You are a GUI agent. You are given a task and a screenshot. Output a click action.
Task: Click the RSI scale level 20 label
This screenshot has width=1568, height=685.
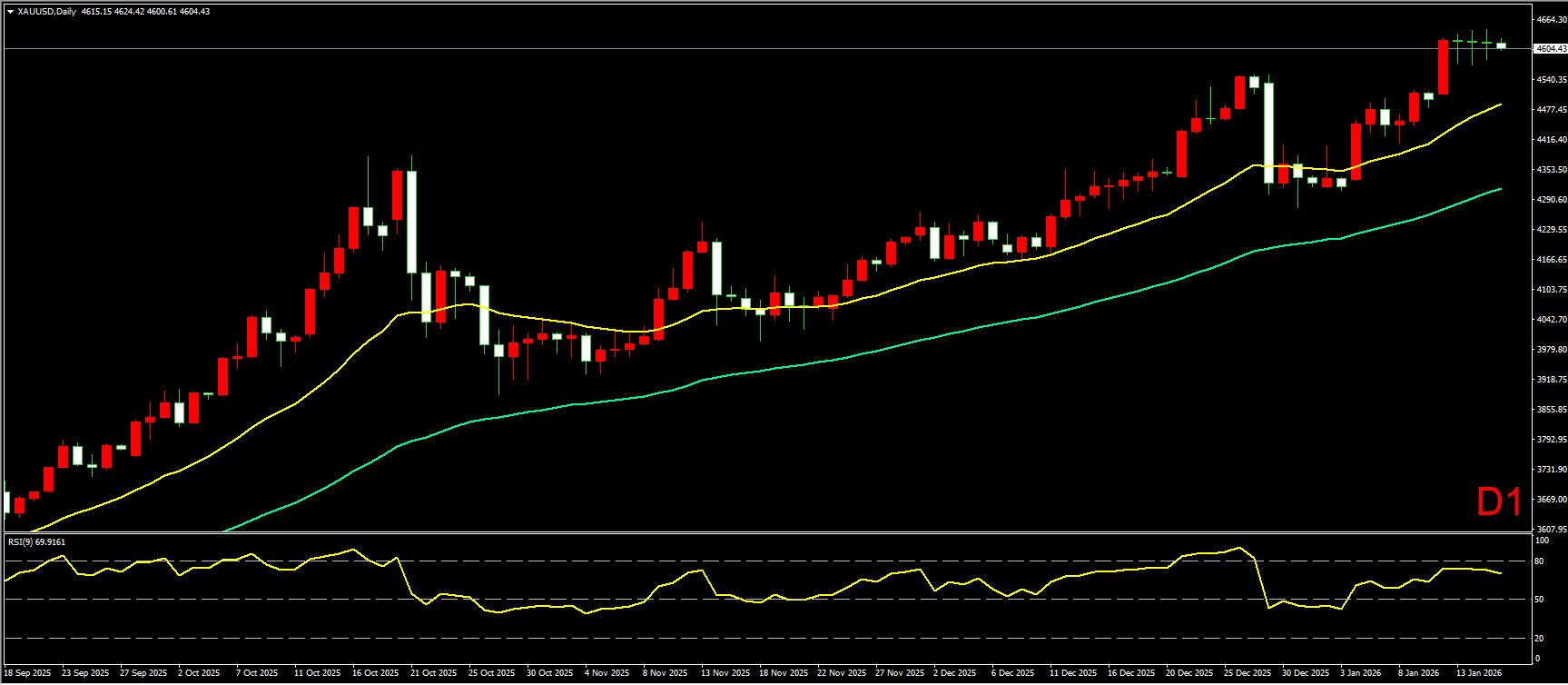click(1539, 638)
